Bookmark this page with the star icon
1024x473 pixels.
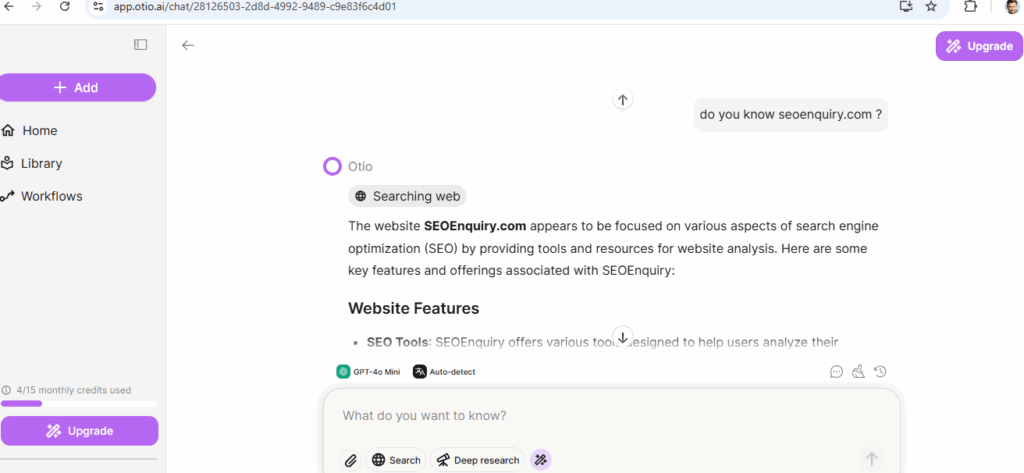(x=931, y=7)
